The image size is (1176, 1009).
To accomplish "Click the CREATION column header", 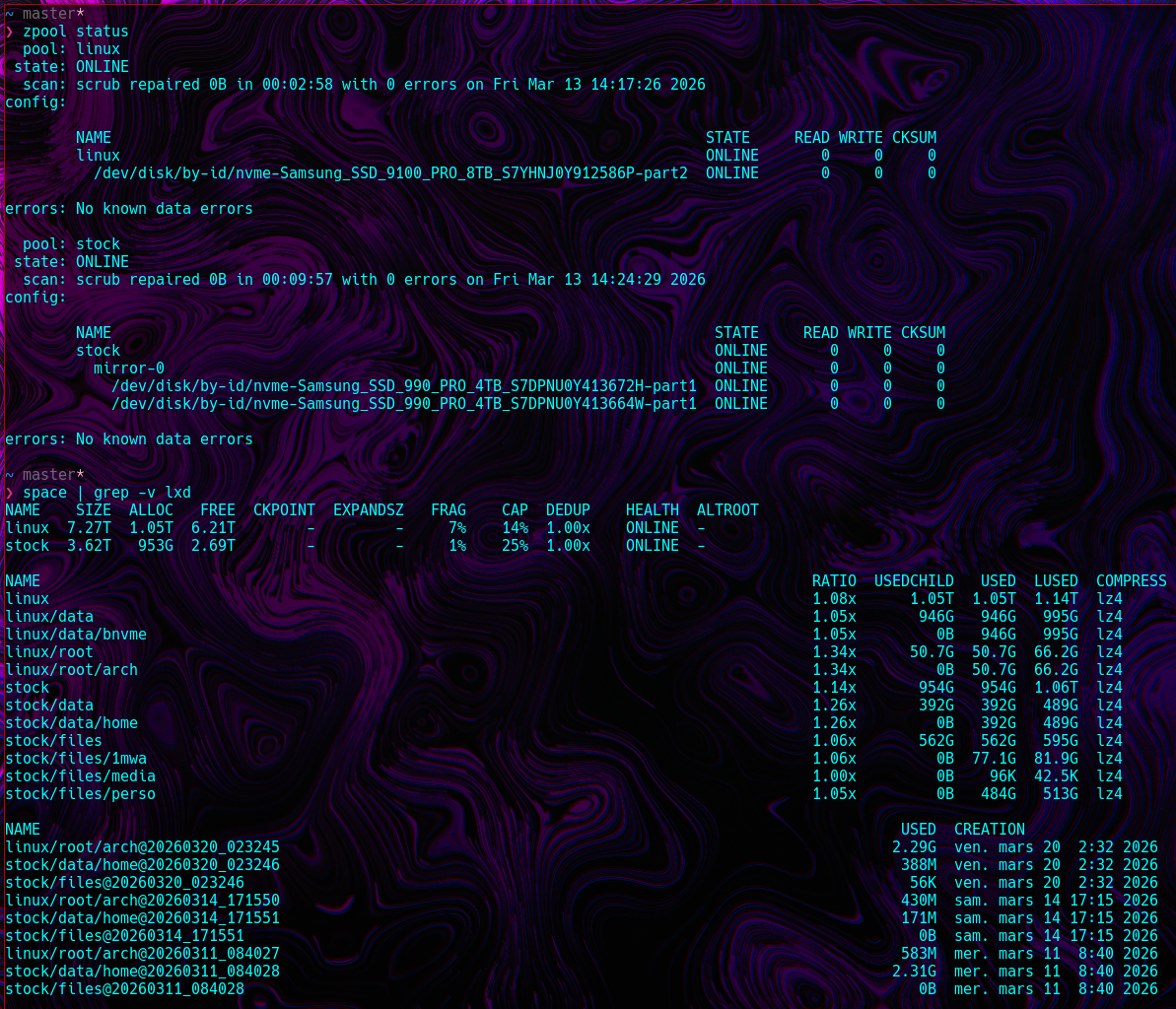I will pyautogui.click(x=990, y=829).
